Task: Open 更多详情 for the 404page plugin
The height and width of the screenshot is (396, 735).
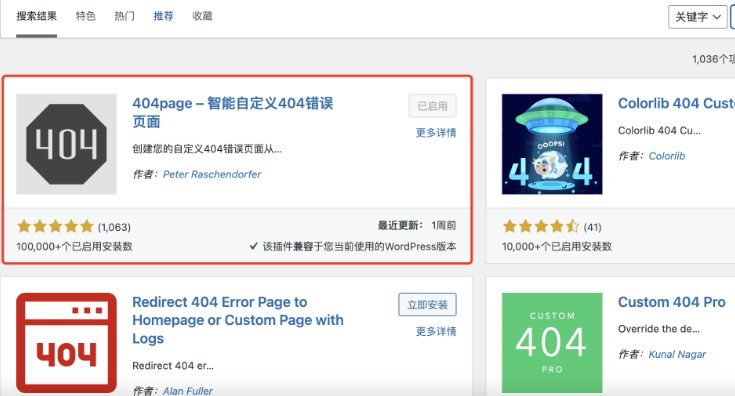Action: [436, 133]
